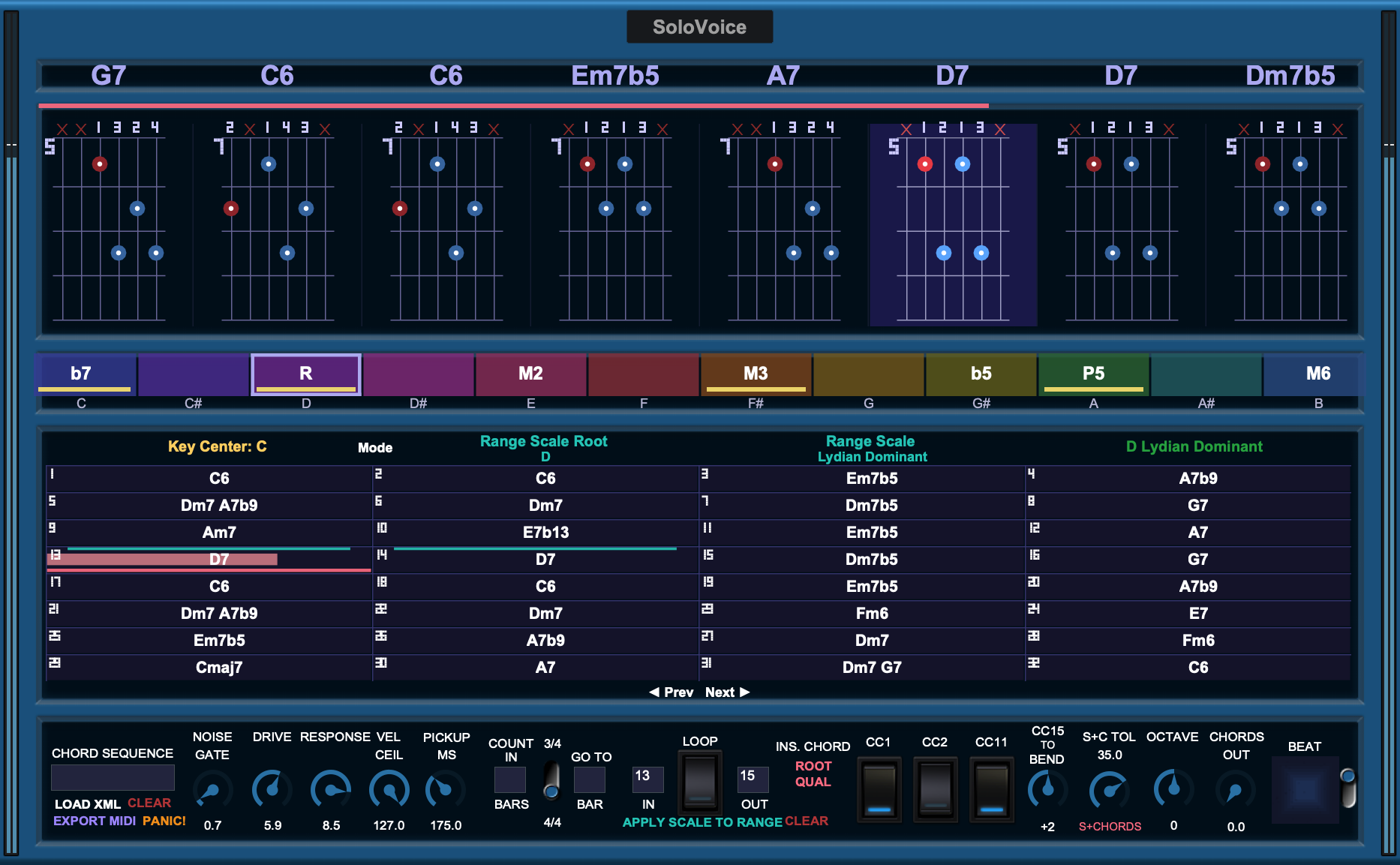Select bar 29 Cmaj7 in the chord chart
1400x865 pixels.
tap(209, 667)
